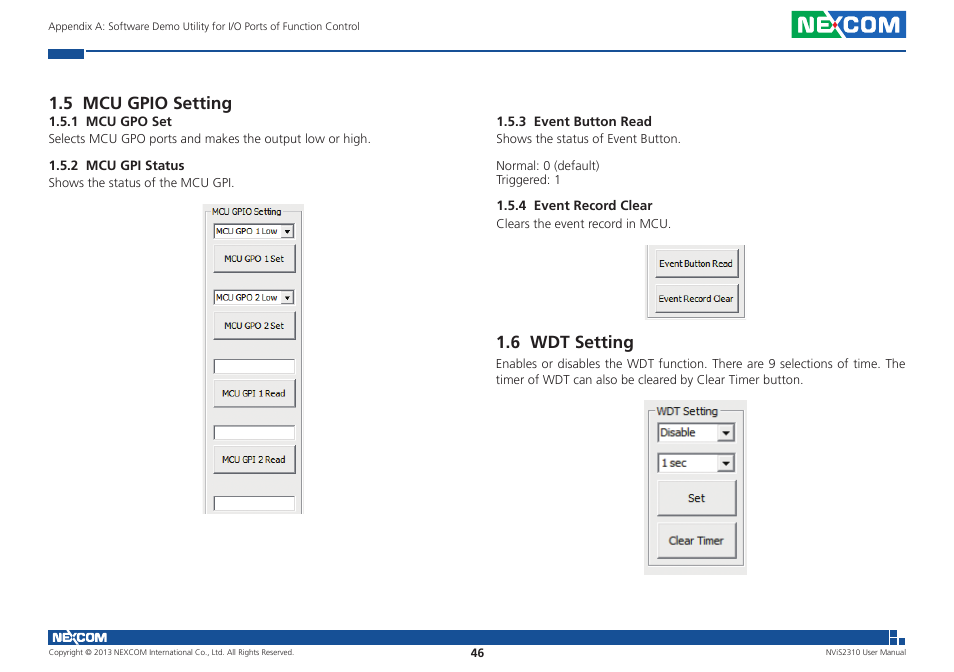This screenshot has width=954, height=672.
Task: Click the MCU GPI 2 Read button
Action: pyautogui.click(x=254, y=460)
